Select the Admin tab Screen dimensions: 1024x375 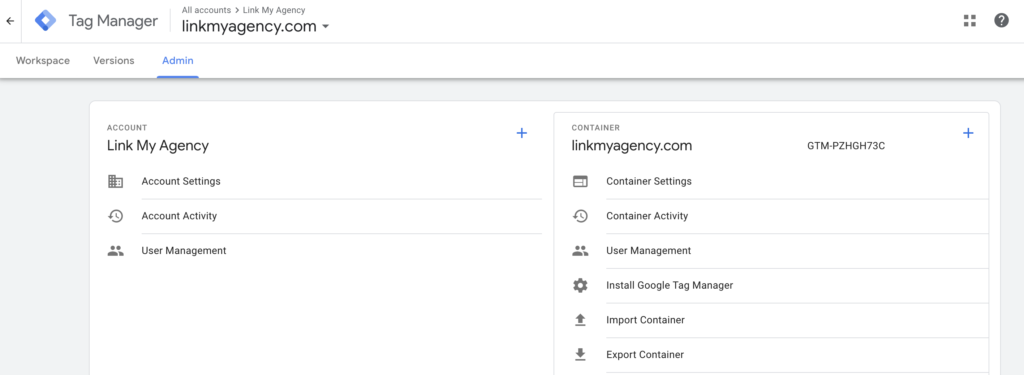[x=178, y=61]
